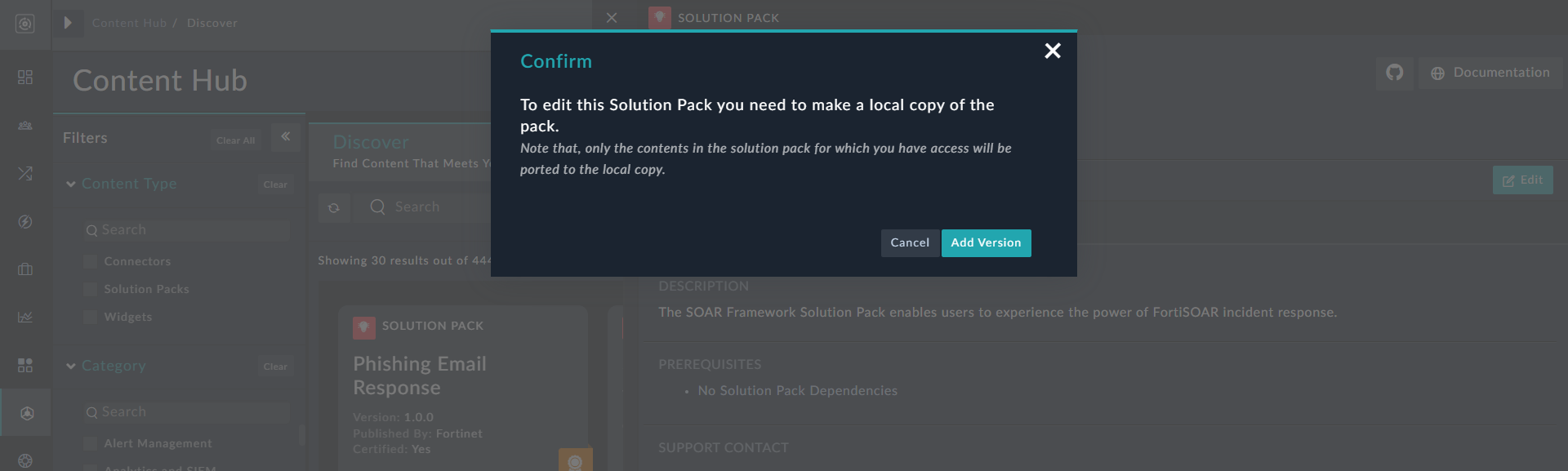Click the solution pack header icon
The height and width of the screenshot is (471, 1568).
[660, 17]
